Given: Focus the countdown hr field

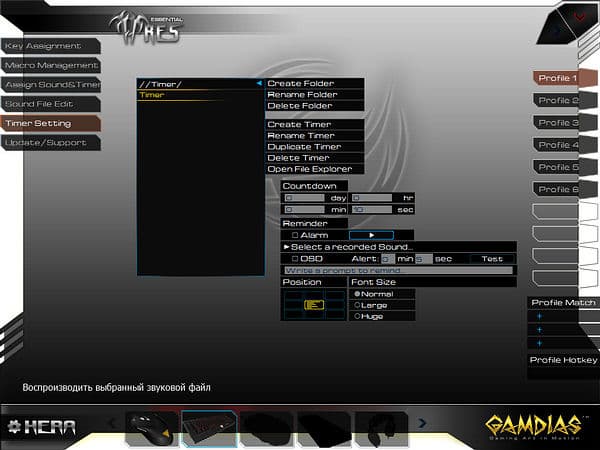Looking at the screenshot, I should pos(372,198).
